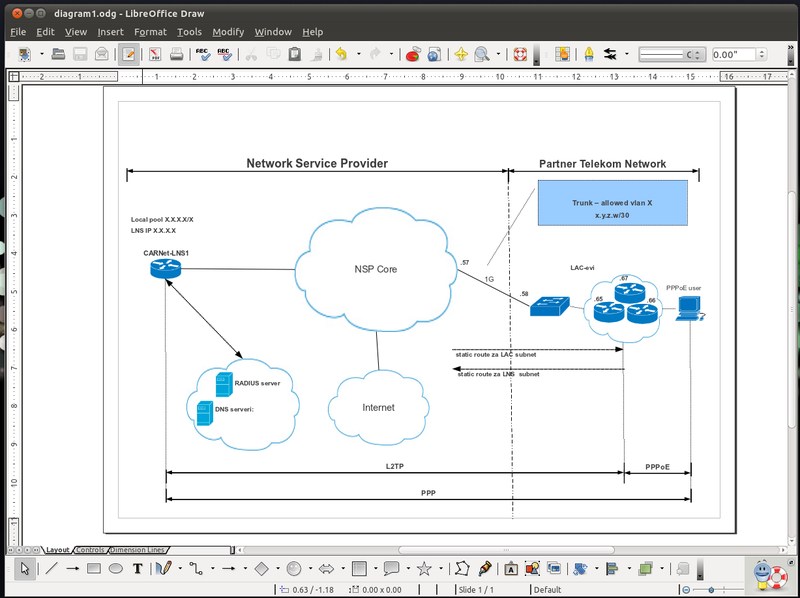Pick the Stars shapes tool
Image resolution: width=800 pixels, height=598 pixels.
tap(423, 568)
